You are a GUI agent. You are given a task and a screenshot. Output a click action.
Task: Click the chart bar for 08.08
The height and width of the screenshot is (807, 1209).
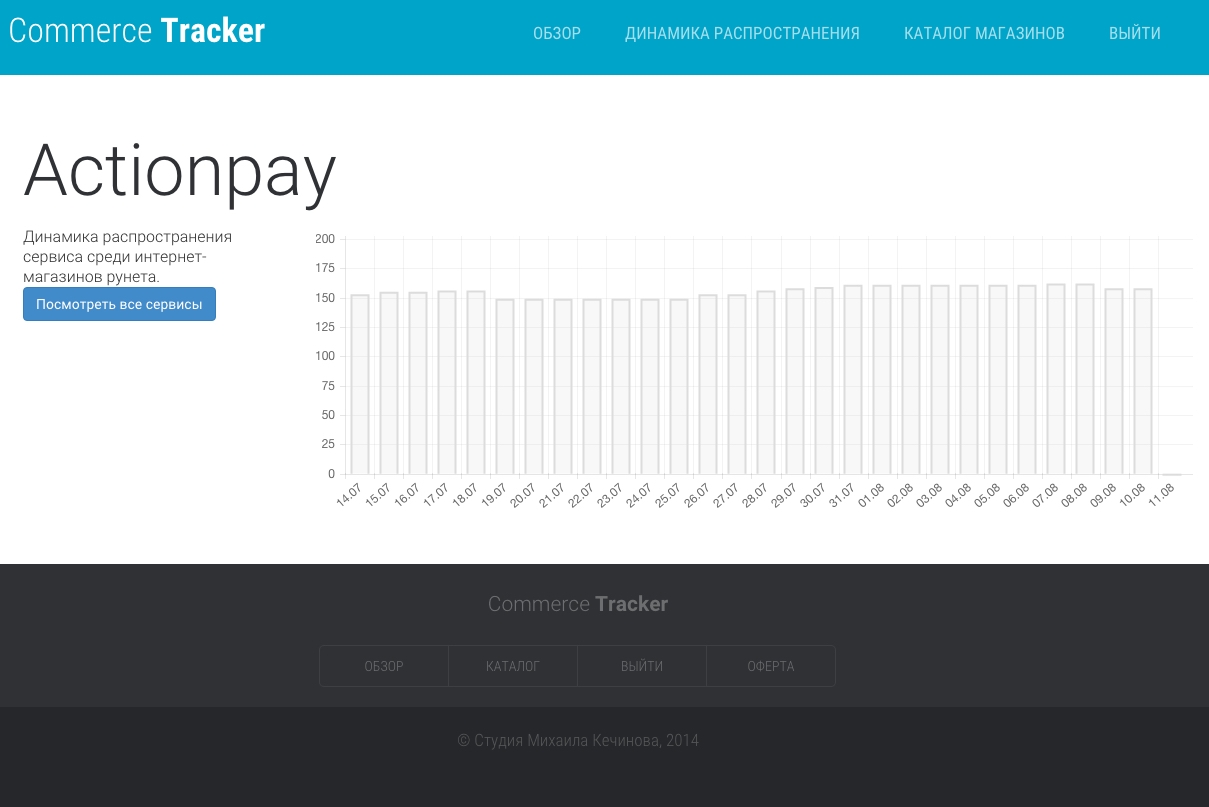click(x=1085, y=379)
